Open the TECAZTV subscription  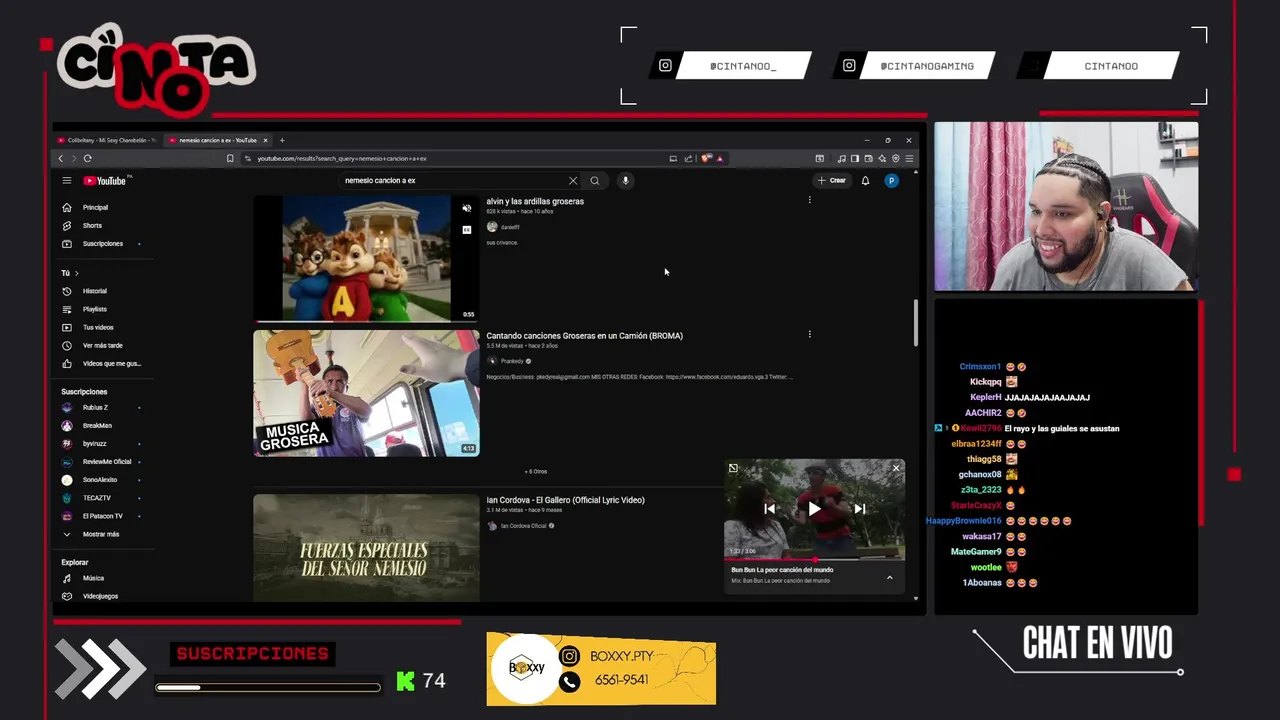[x=96, y=498]
